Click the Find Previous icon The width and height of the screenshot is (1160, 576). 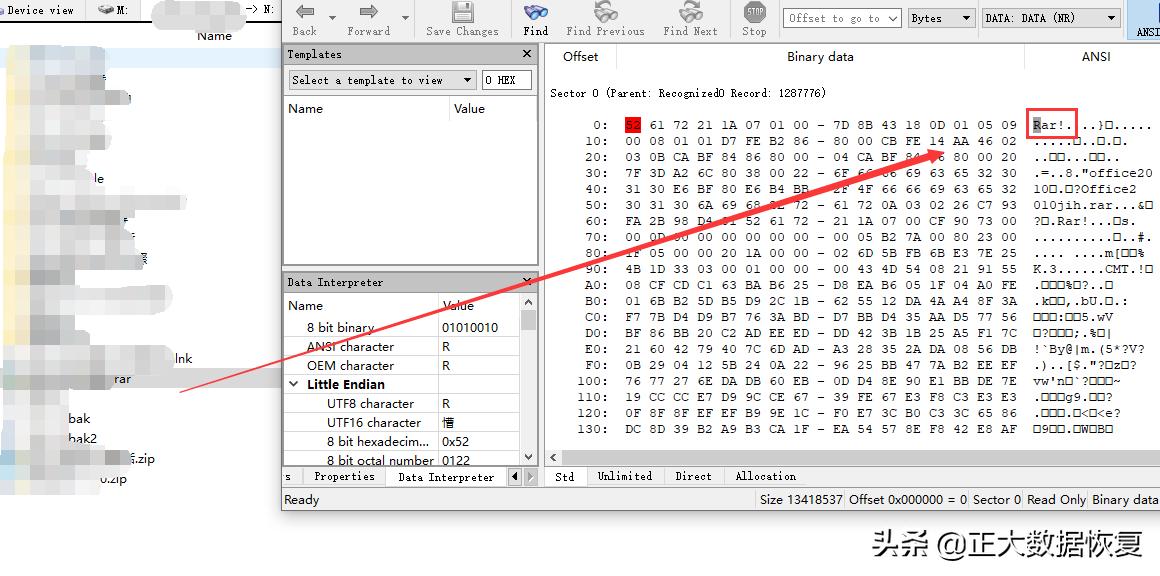[x=606, y=13]
